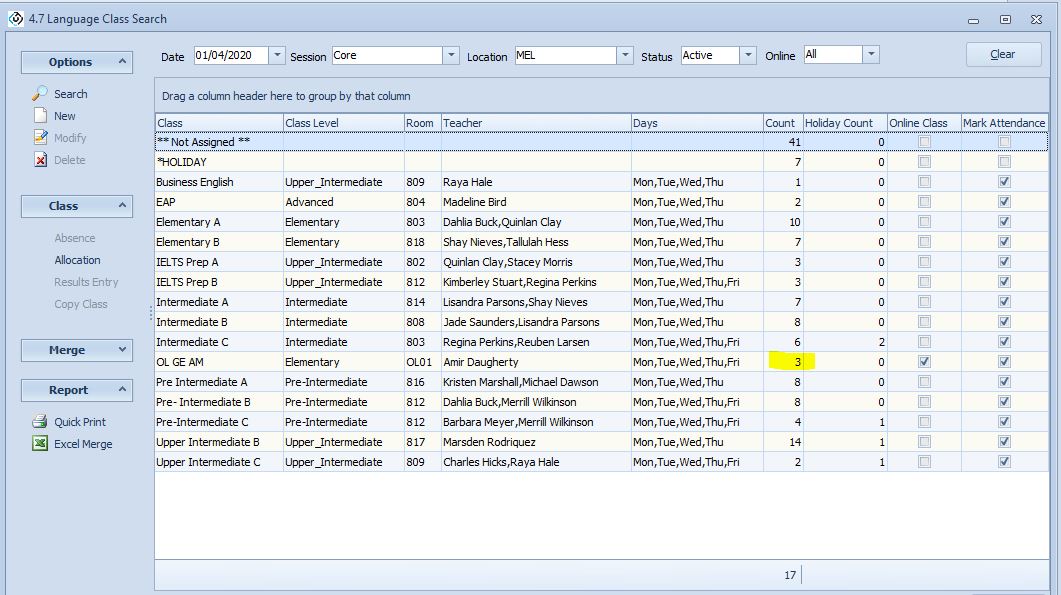Screen dimensions: 1061x595
Task: Open the Status dropdown
Action: coord(748,56)
